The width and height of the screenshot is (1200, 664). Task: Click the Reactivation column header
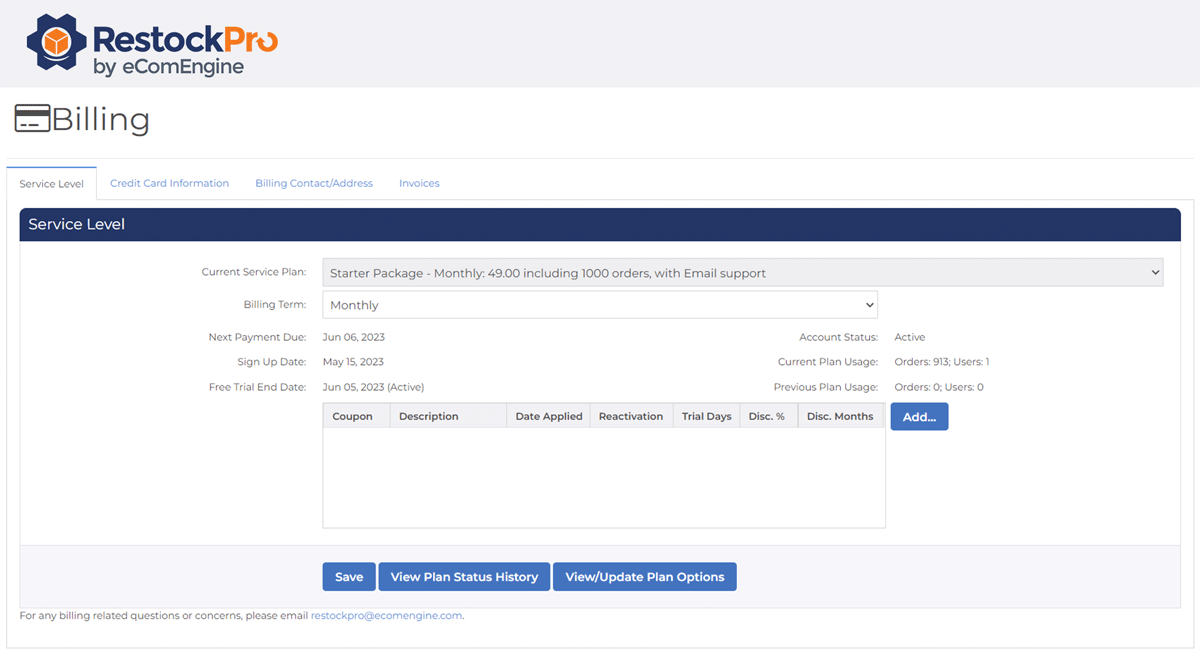coord(631,416)
